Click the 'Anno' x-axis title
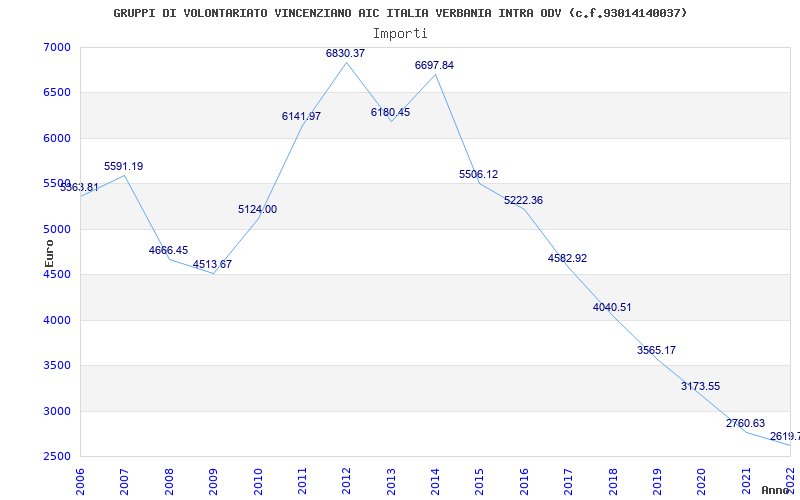This screenshot has height=500, width=800. [x=775, y=490]
